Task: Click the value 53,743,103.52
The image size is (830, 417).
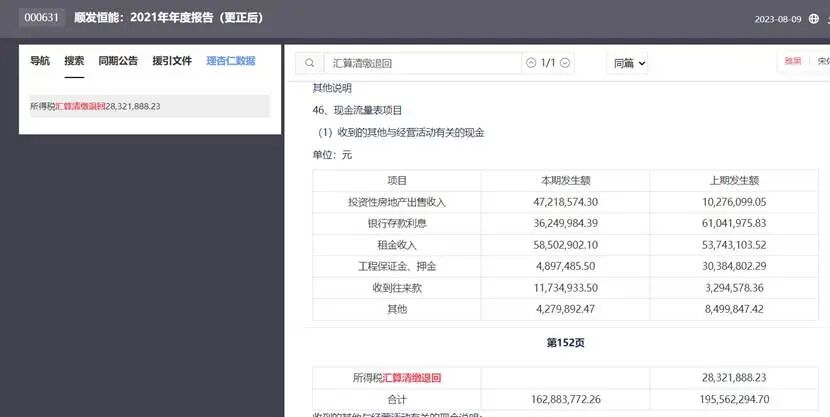Action: [734, 245]
